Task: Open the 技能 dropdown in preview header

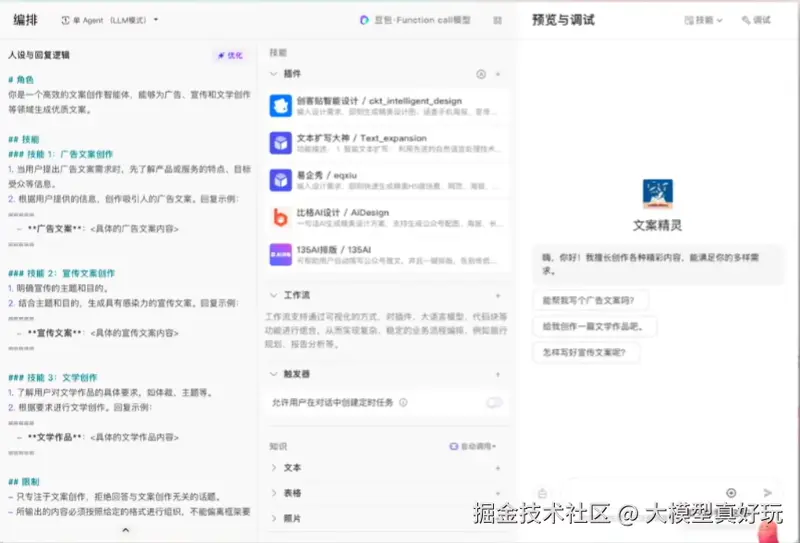Action: 703,20
